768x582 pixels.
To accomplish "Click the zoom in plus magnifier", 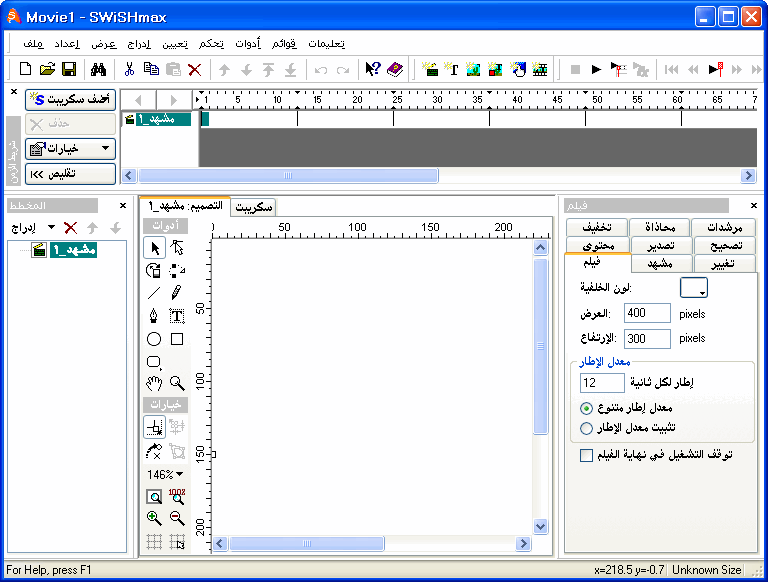I will pyautogui.click(x=154, y=518).
